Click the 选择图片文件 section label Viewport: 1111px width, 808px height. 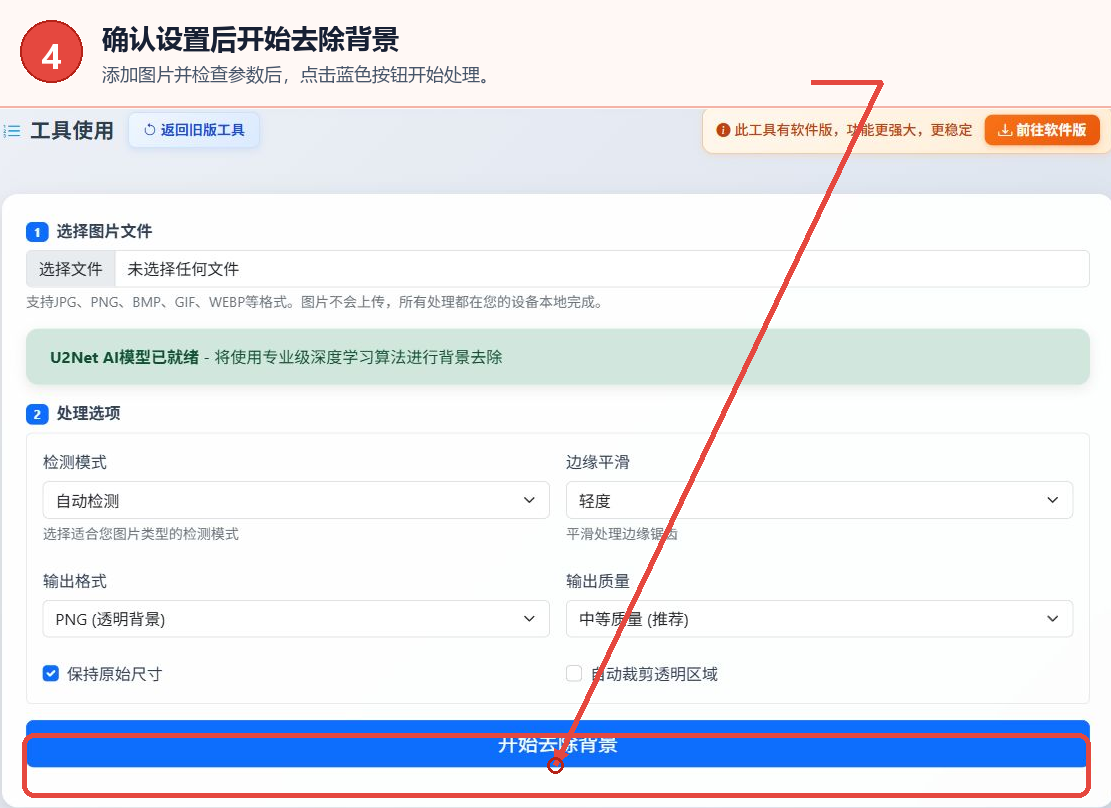(x=104, y=231)
